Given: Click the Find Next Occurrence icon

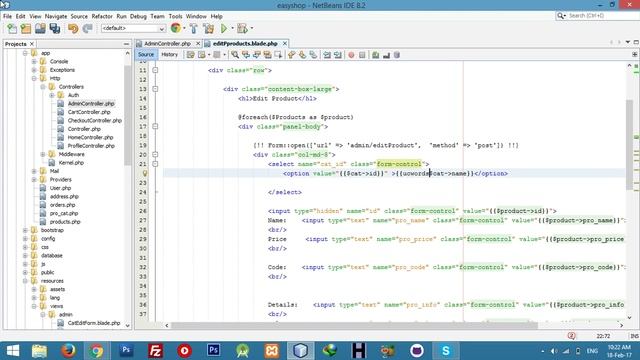Looking at the screenshot, I should [x=257, y=55].
